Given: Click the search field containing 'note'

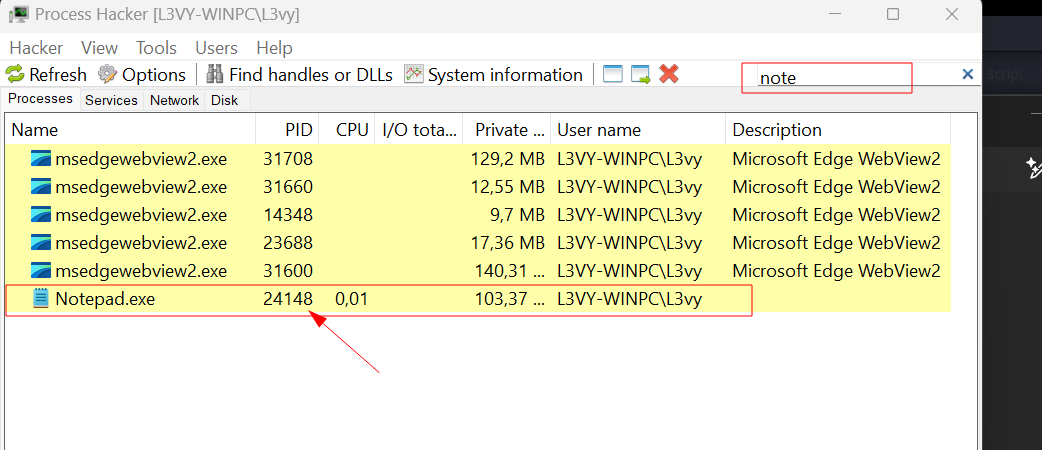Looking at the screenshot, I should click(857, 77).
